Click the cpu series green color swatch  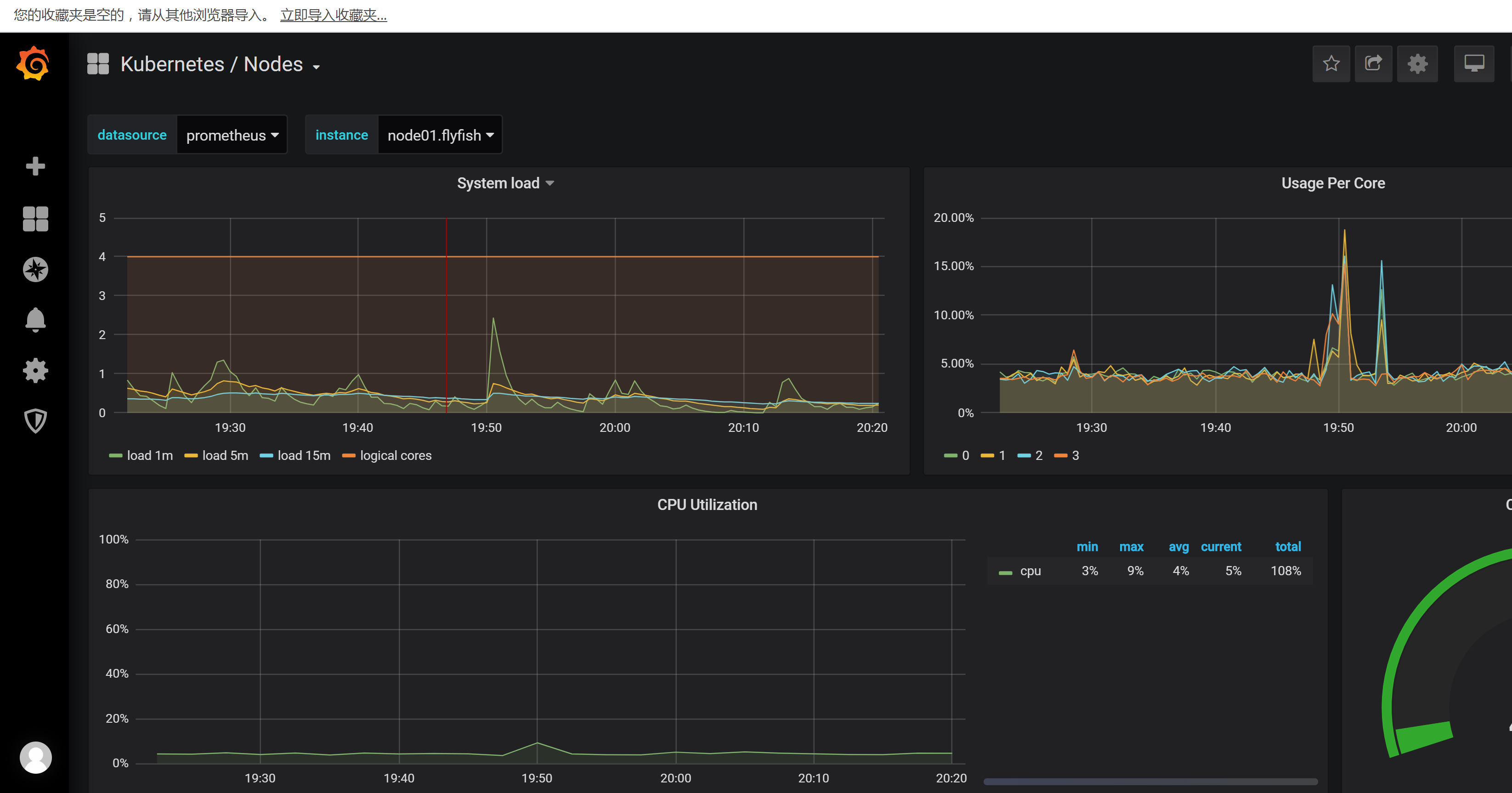[1005, 572]
